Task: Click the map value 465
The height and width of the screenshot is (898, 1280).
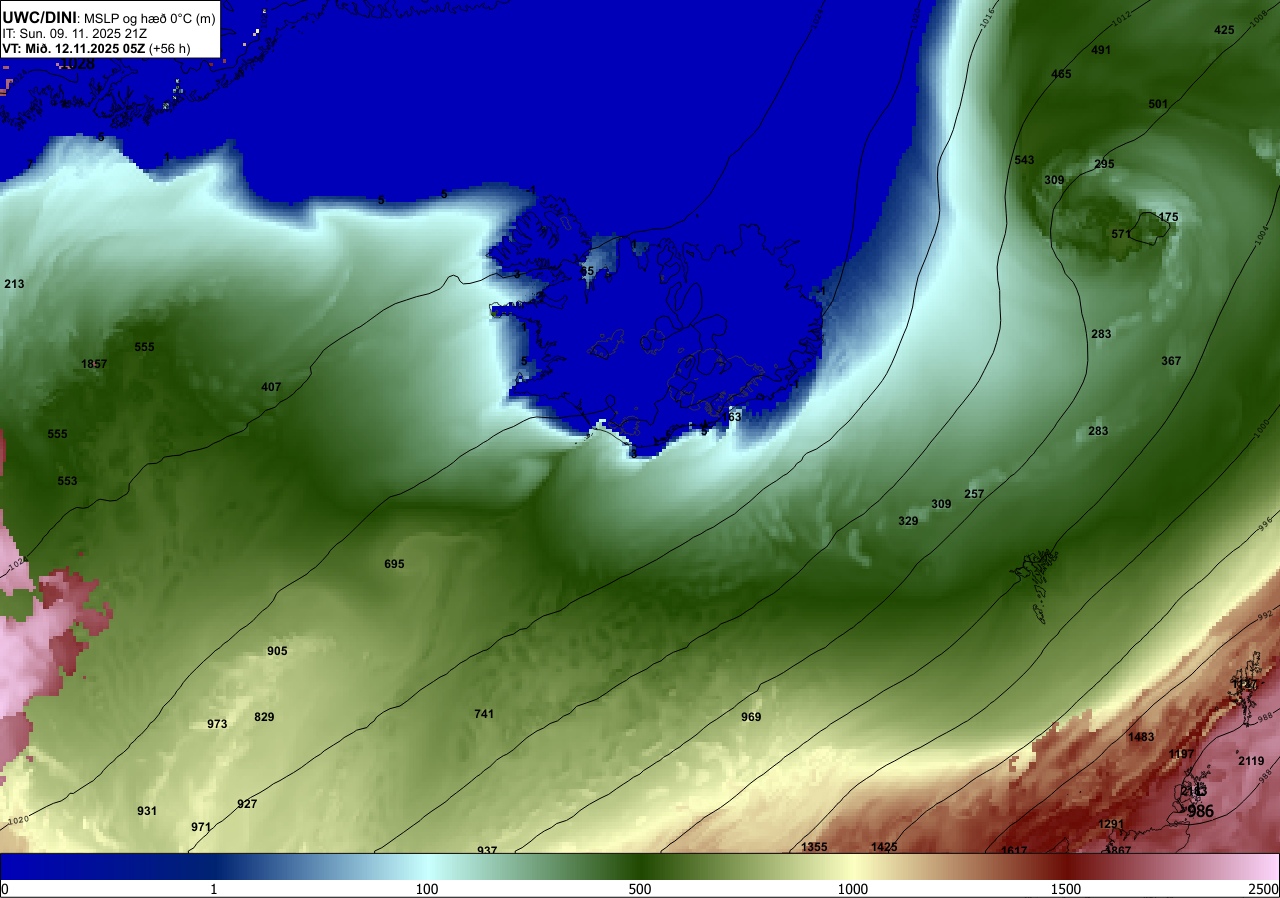Action: [x=1061, y=74]
